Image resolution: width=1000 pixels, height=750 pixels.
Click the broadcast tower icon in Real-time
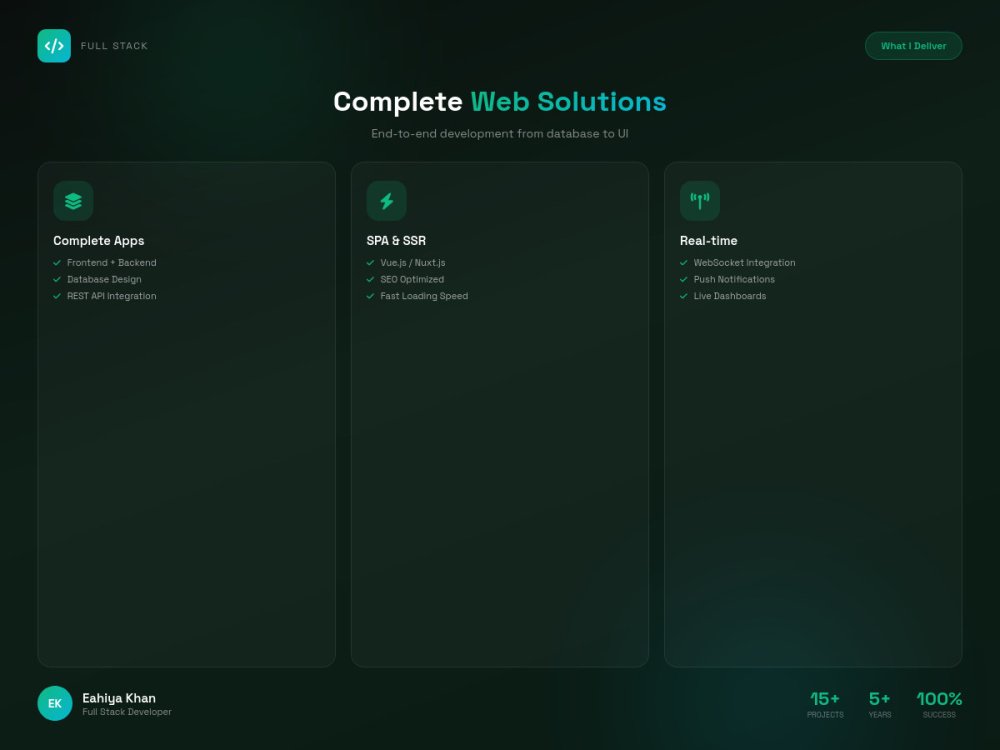coord(700,201)
